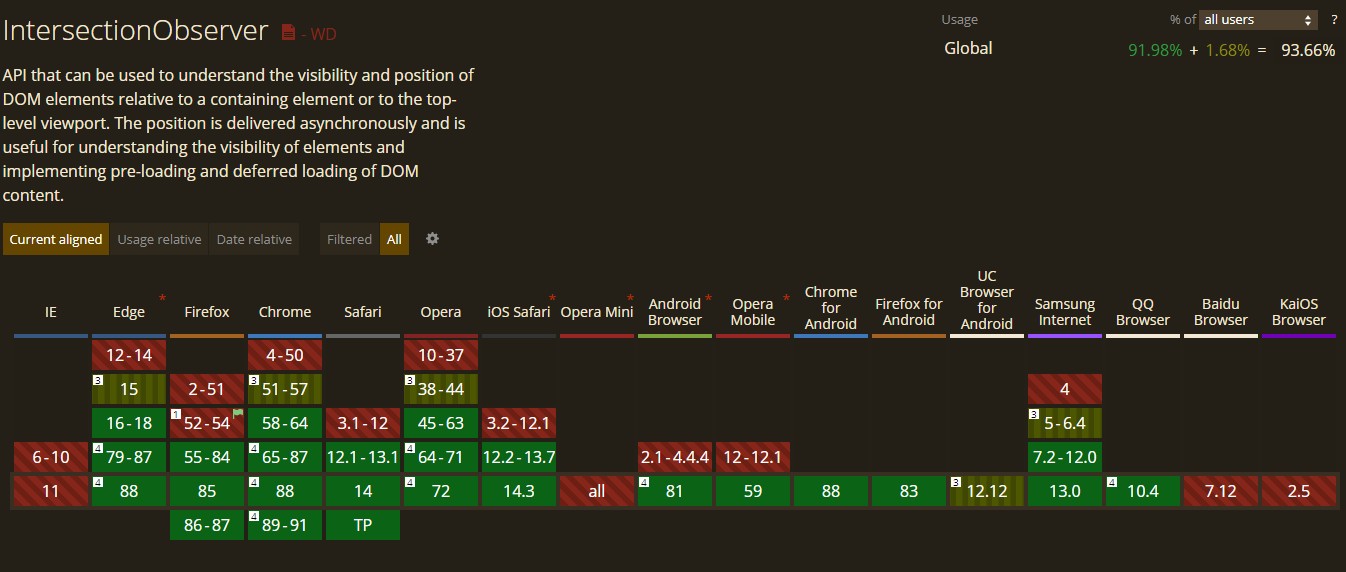The width and height of the screenshot is (1346, 572).
Task: Click the Android Browser 81 cell
Action: click(x=675, y=491)
